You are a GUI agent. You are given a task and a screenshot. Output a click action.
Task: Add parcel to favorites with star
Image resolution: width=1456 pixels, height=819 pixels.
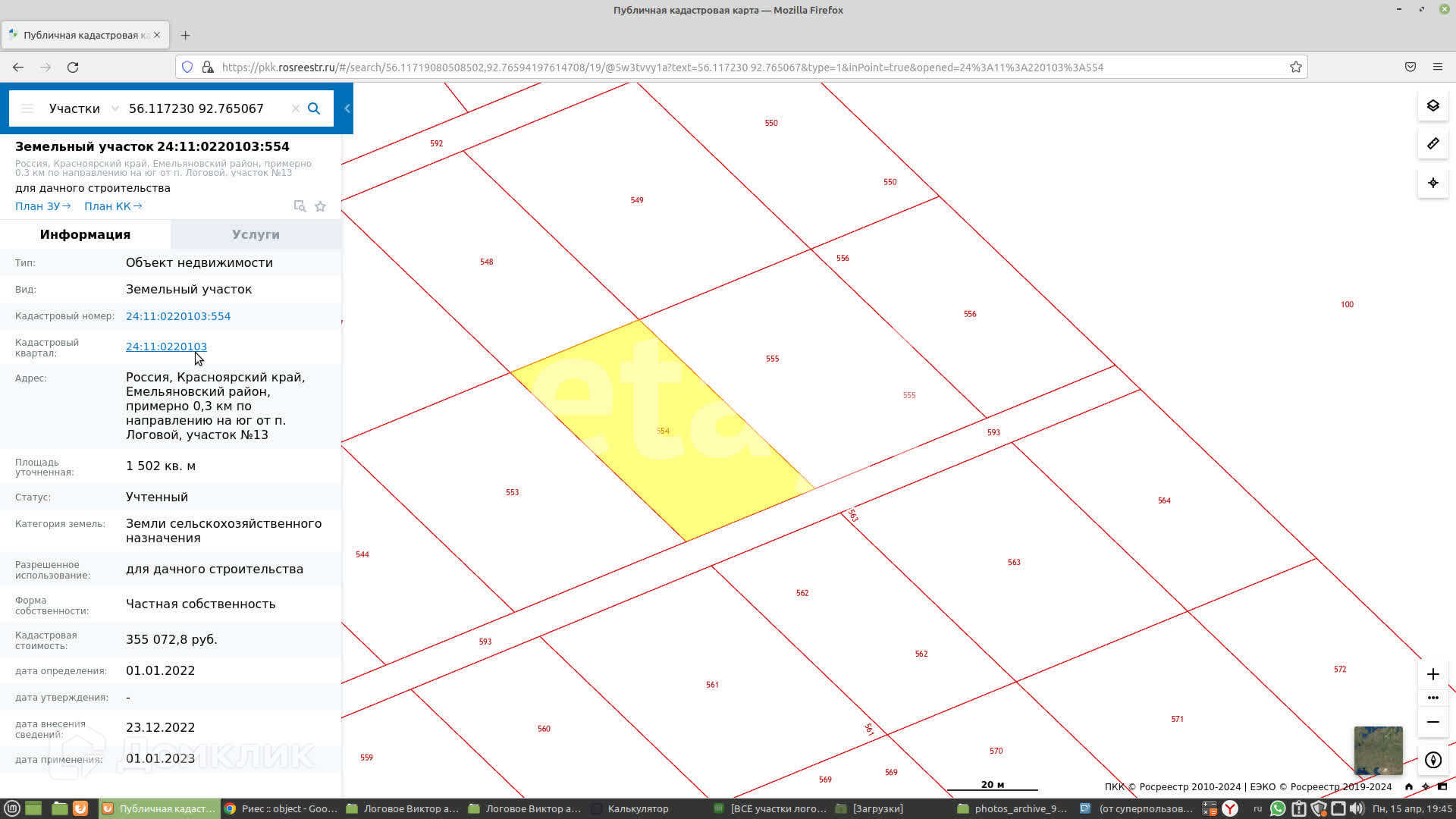321,206
